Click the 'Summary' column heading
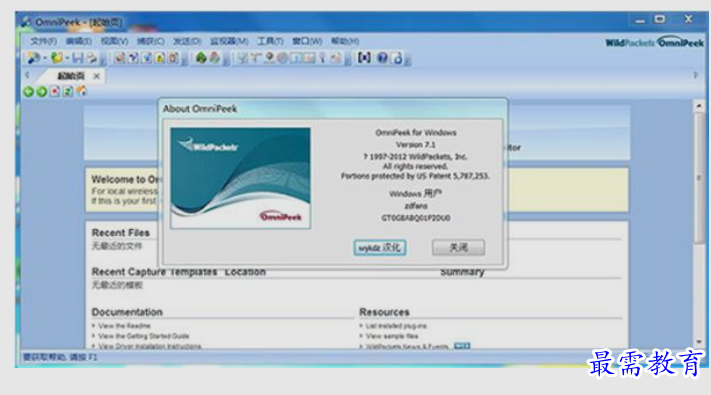Image resolution: width=711 pixels, height=395 pixels. coord(463,273)
